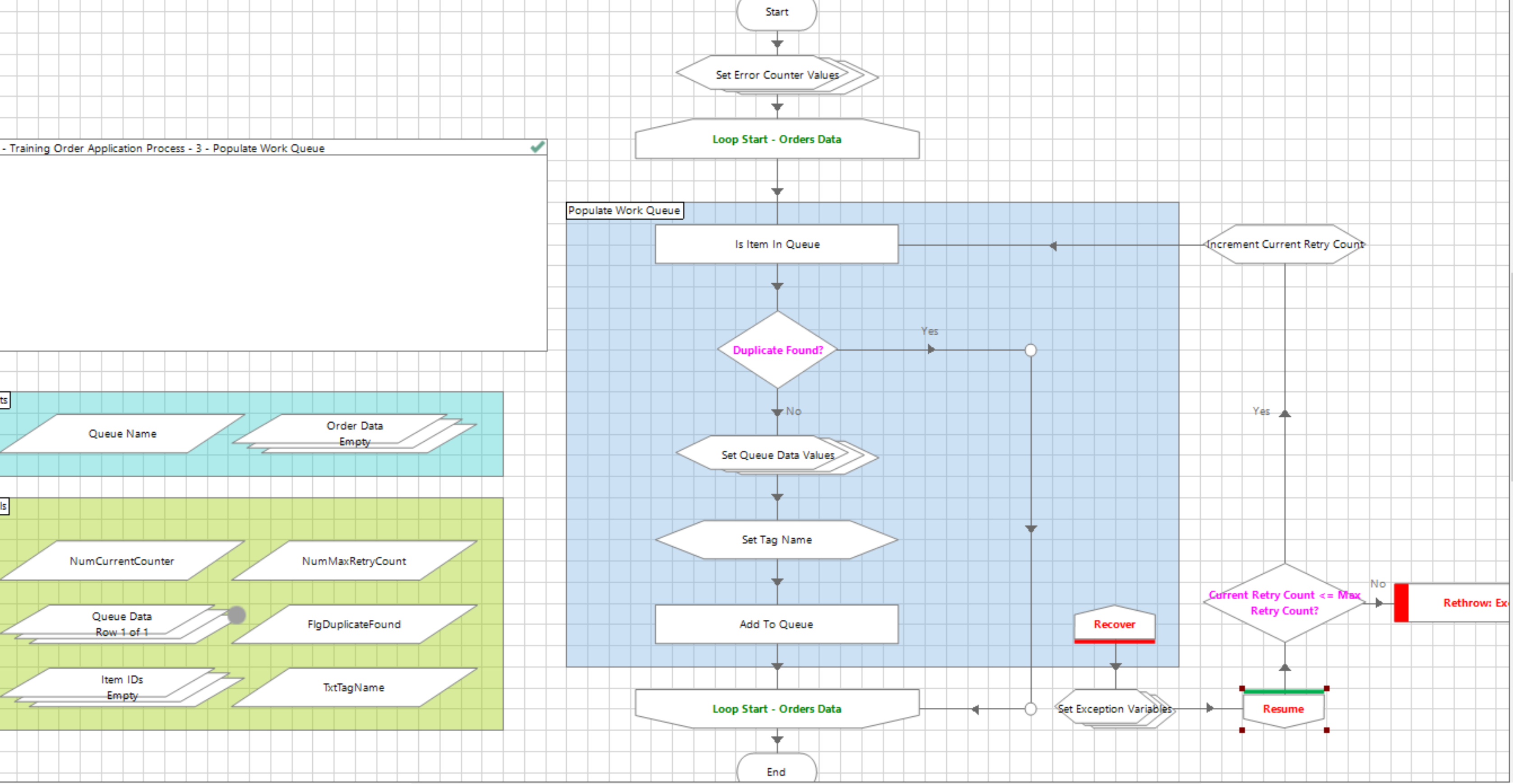
Task: Select the Resume stage
Action: click(x=1284, y=709)
